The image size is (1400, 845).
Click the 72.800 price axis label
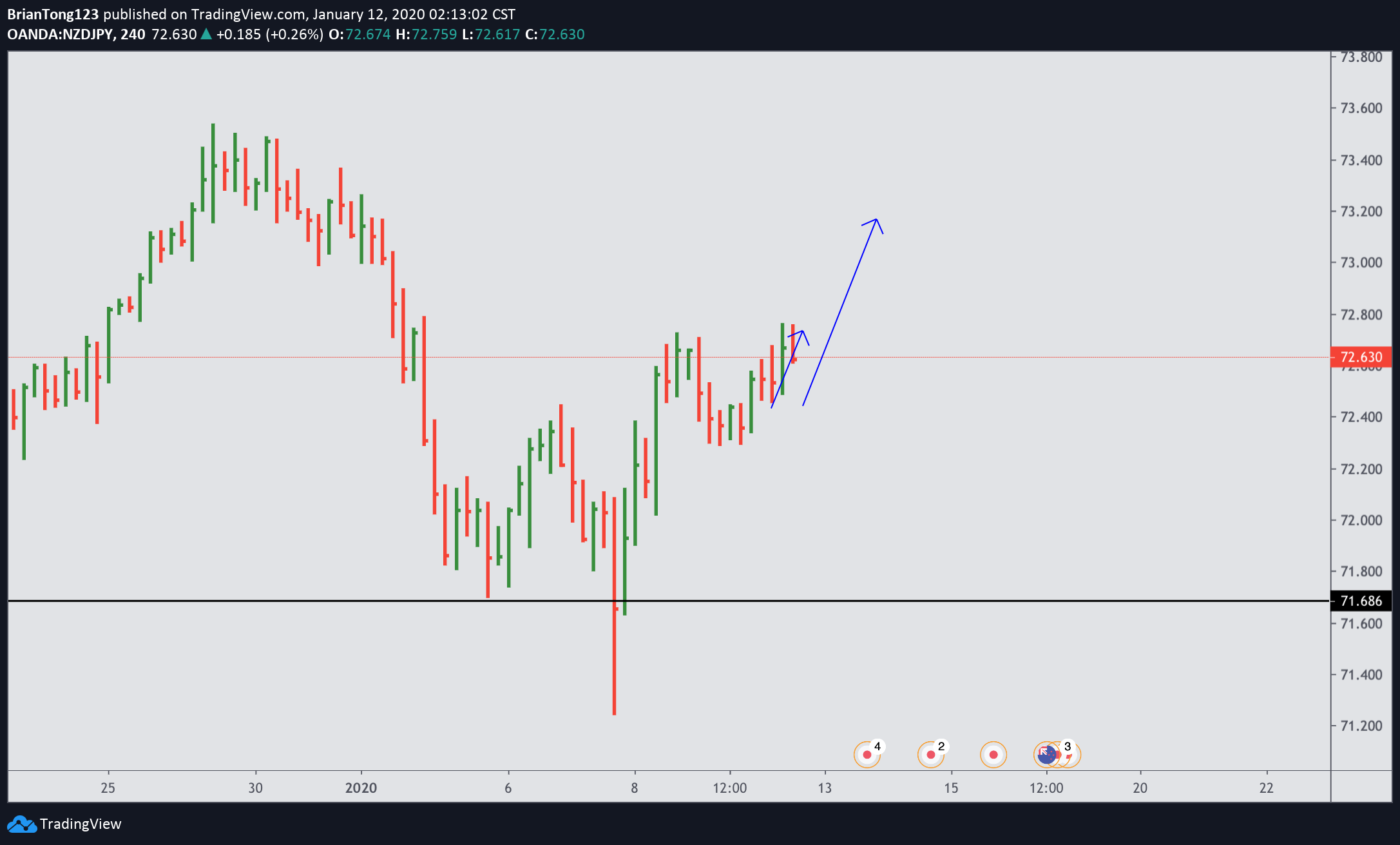click(1361, 315)
